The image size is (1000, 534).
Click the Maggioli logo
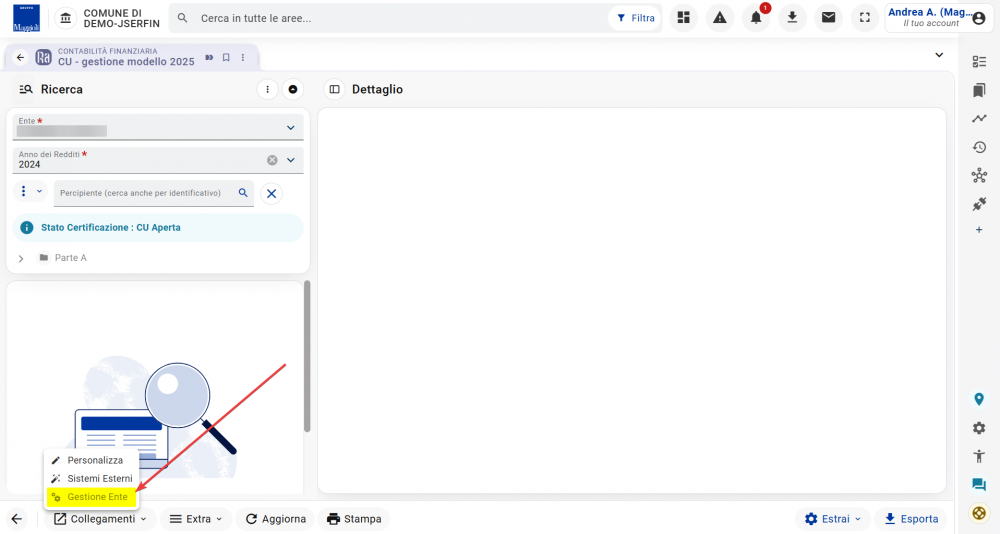26,19
